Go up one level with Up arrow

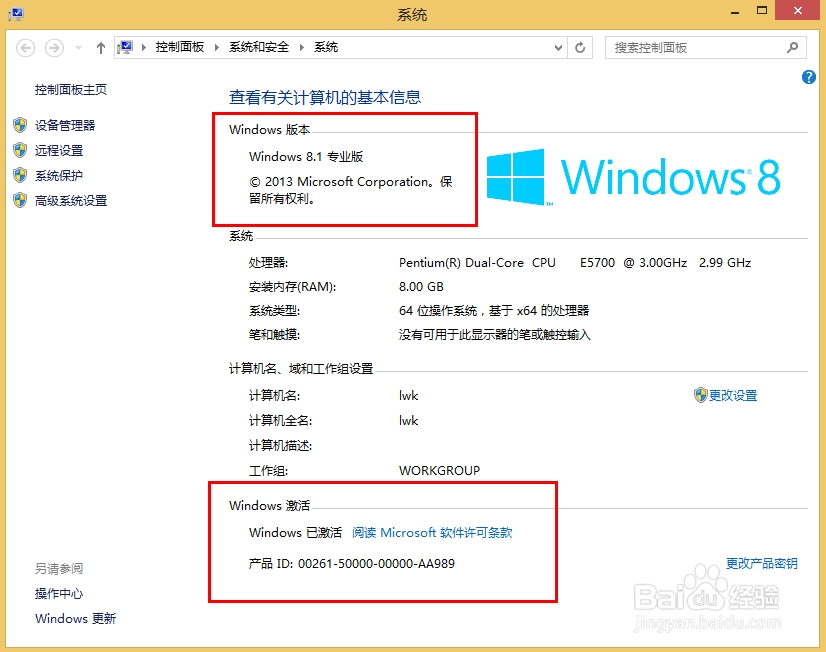[x=101, y=48]
